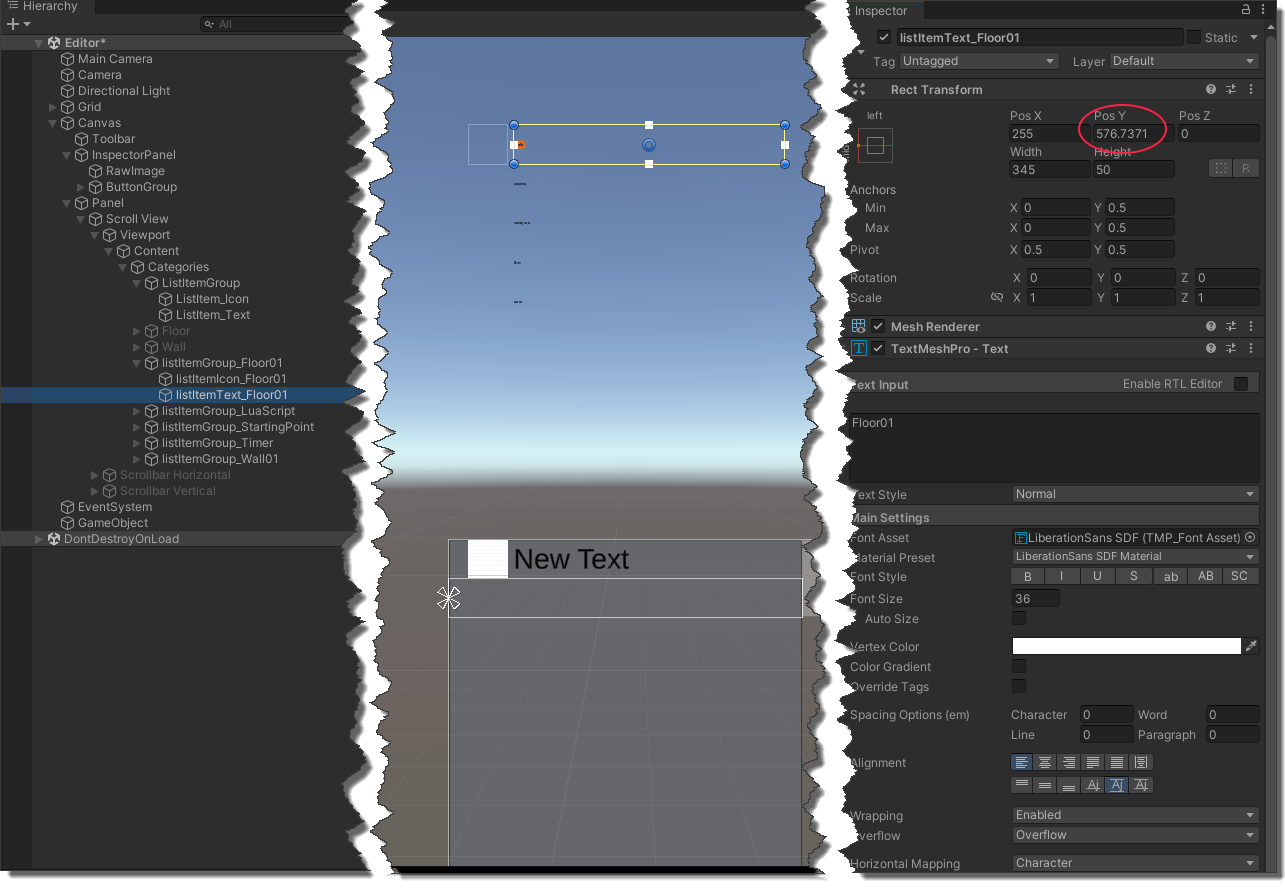This screenshot has width=1285, height=891.
Task: Enable Color Gradient checkbox
Action: (1019, 666)
